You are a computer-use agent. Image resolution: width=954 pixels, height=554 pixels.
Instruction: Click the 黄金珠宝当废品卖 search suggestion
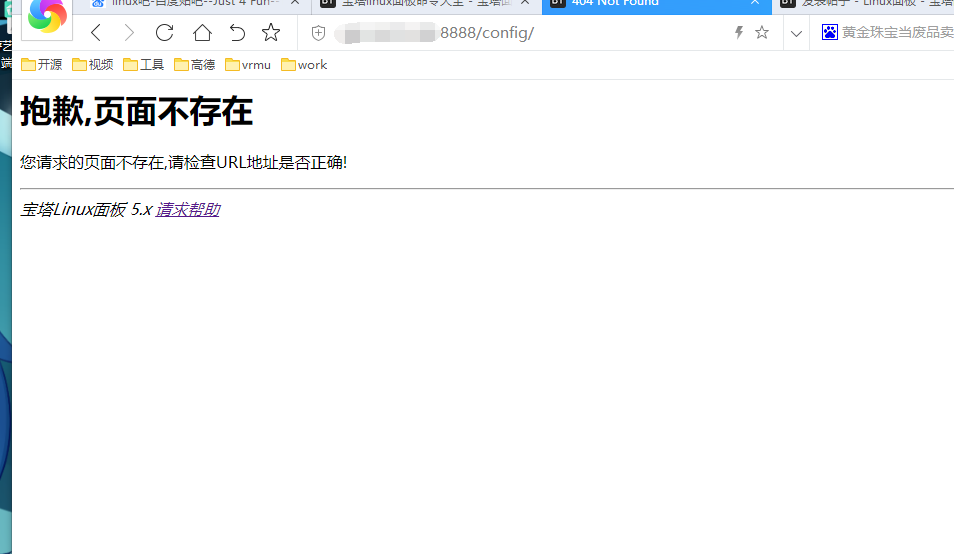pyautogui.click(x=897, y=32)
